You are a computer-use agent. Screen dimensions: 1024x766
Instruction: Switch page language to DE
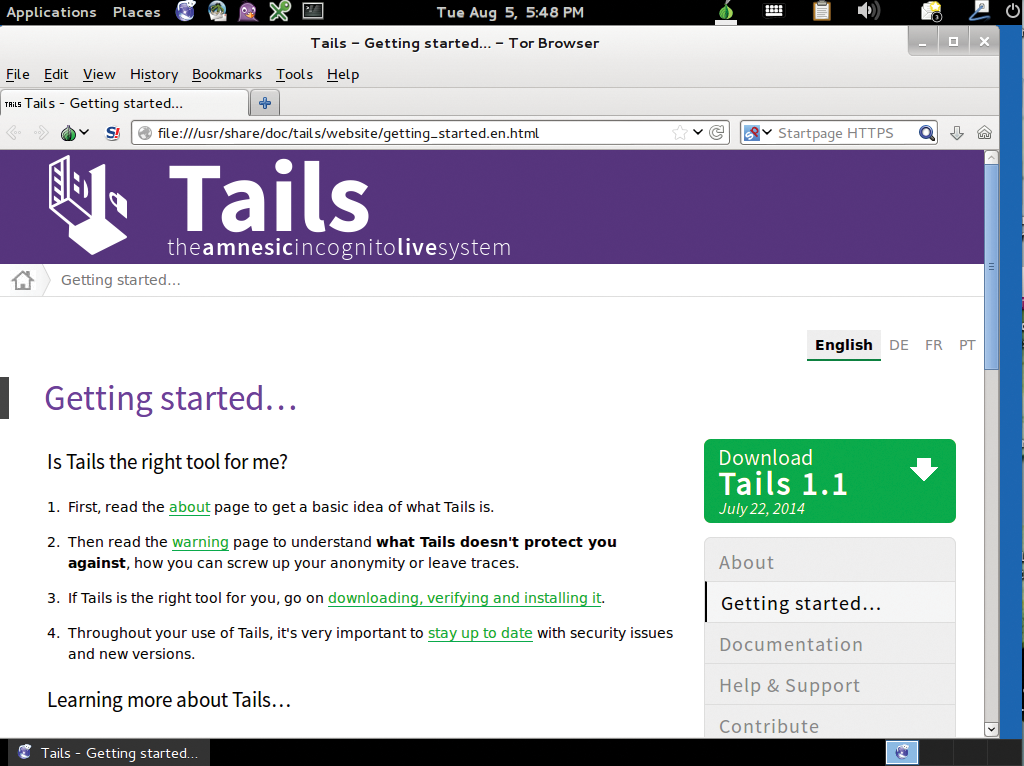click(x=898, y=345)
